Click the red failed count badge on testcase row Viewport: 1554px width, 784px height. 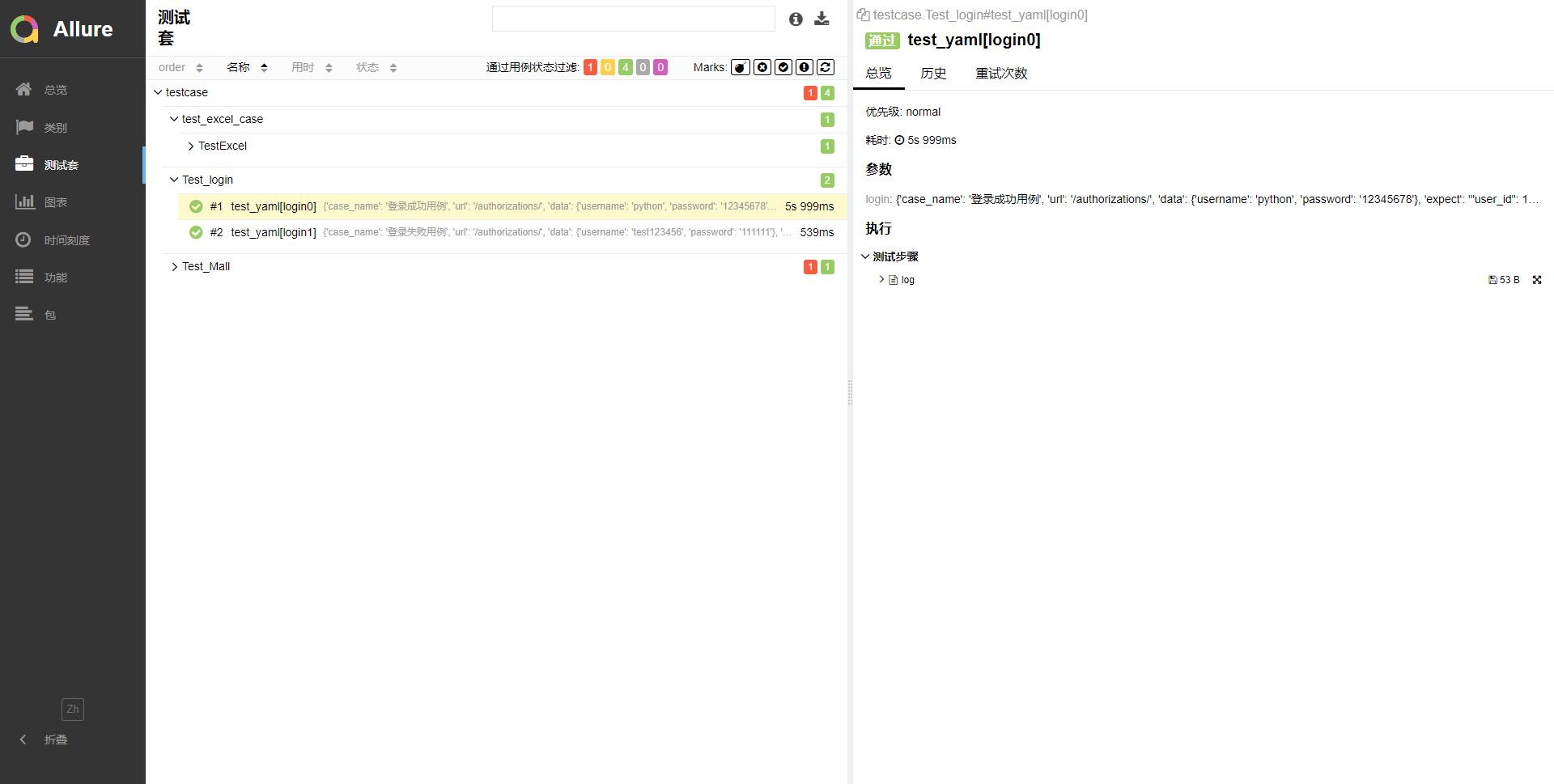(810, 93)
